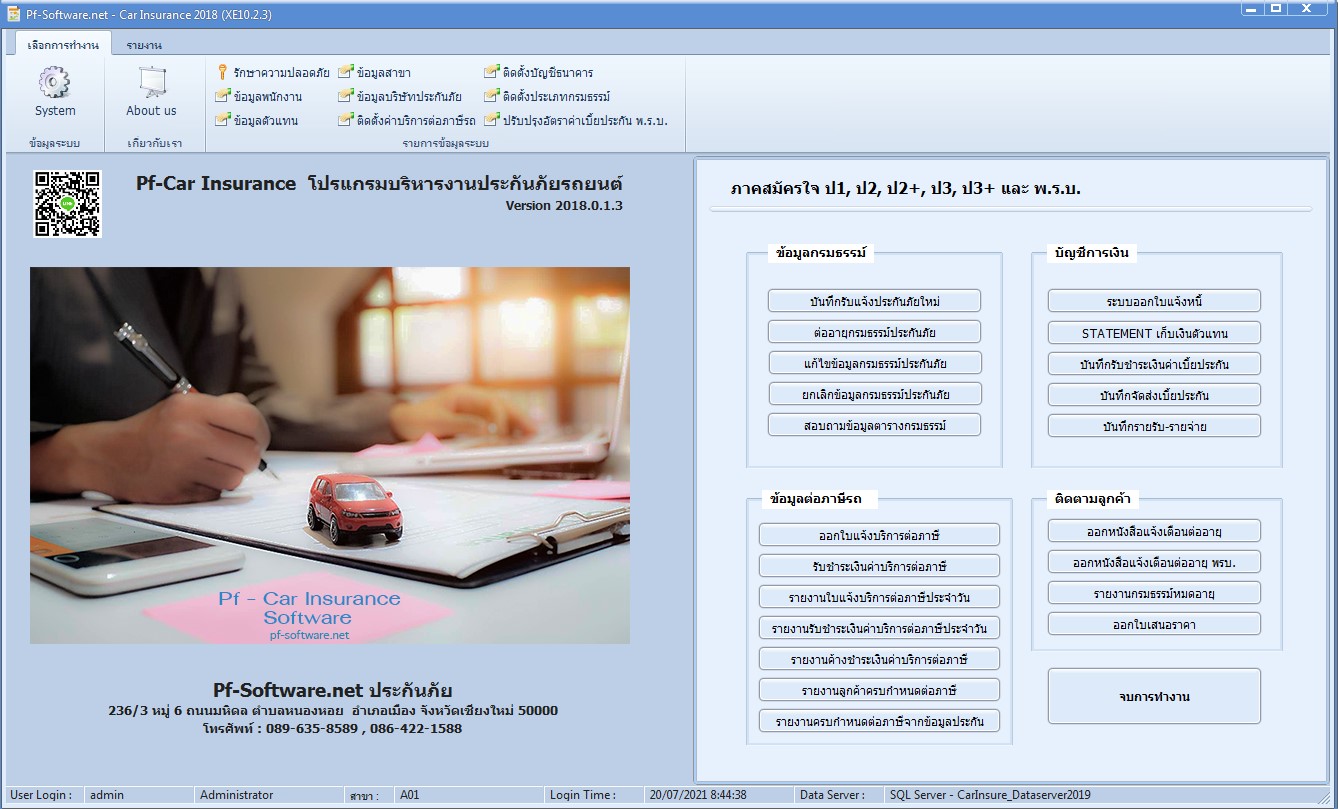1338x809 pixels.
Task: Open ข้อมูลพนักงาน in the ribbon
Action: pyautogui.click(x=259, y=97)
